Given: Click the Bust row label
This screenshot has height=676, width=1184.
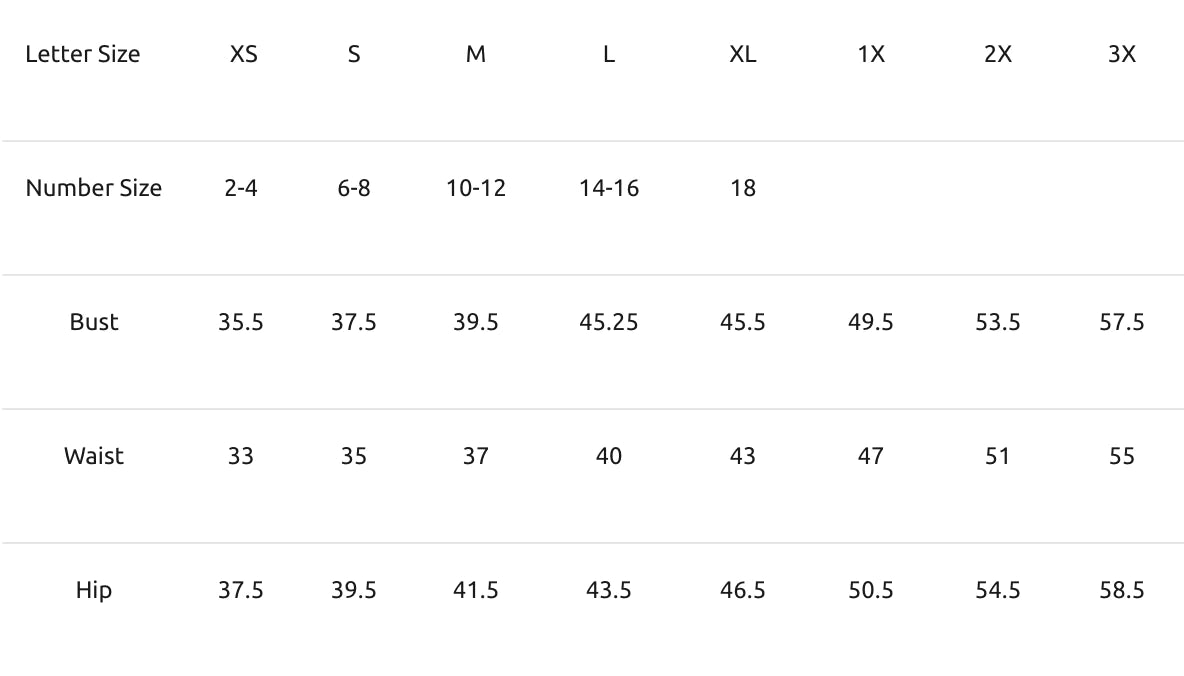Looking at the screenshot, I should [x=94, y=323].
